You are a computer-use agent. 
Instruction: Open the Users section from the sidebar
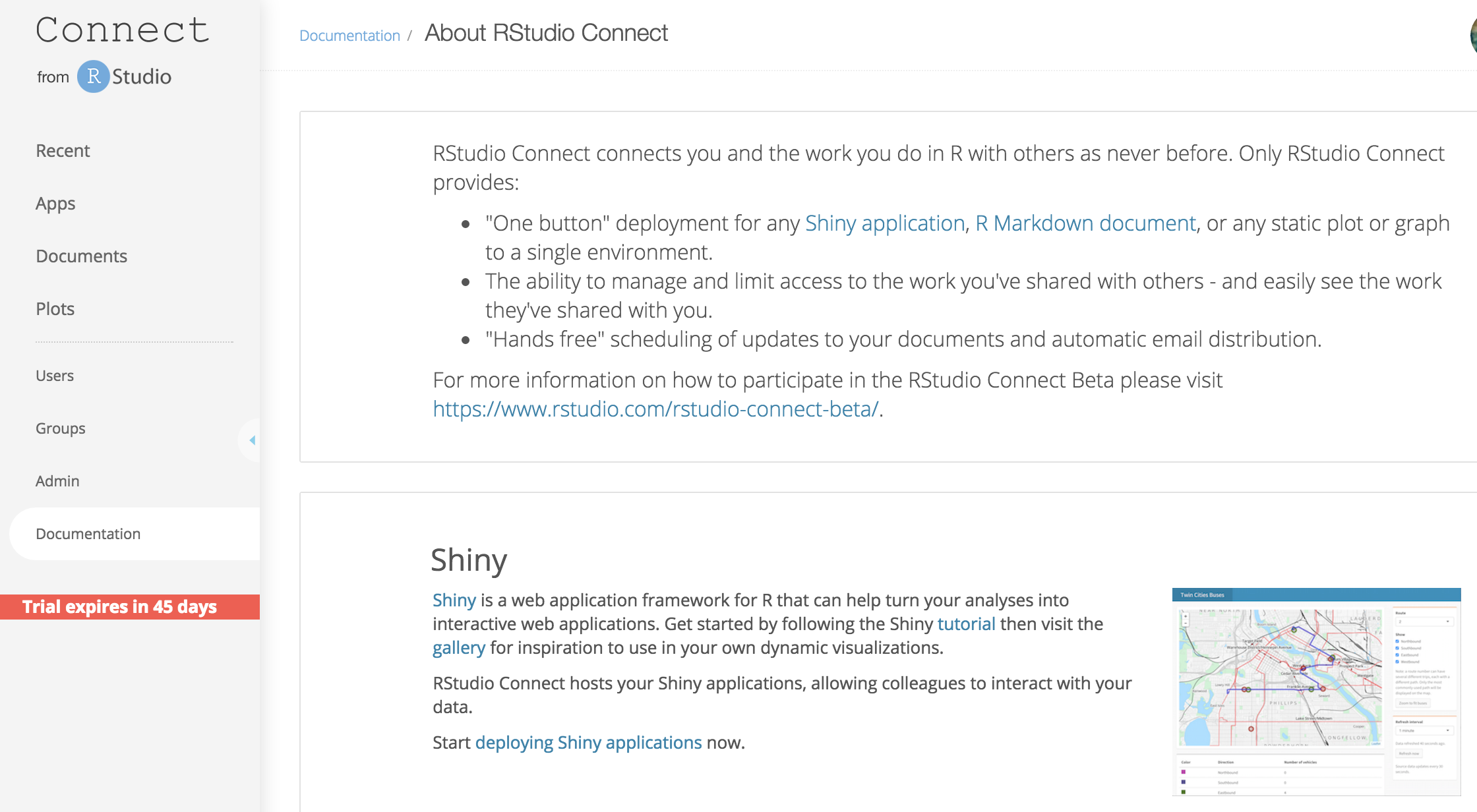tap(54, 376)
